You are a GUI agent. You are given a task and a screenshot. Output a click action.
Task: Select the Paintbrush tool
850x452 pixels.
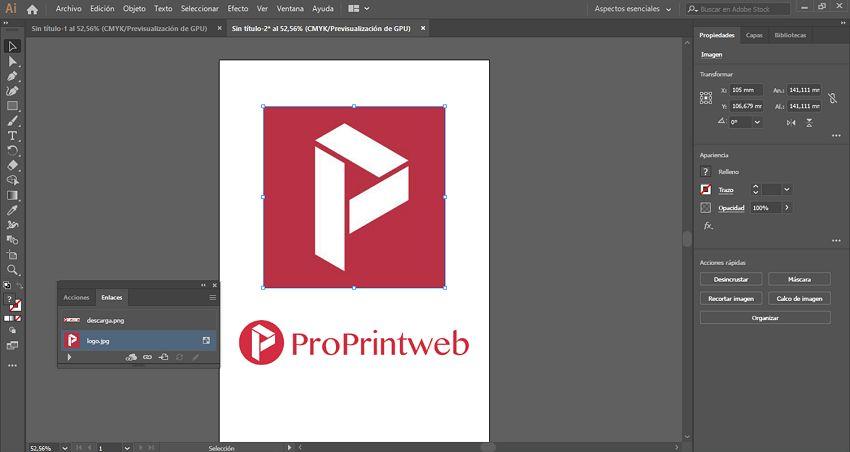12,121
